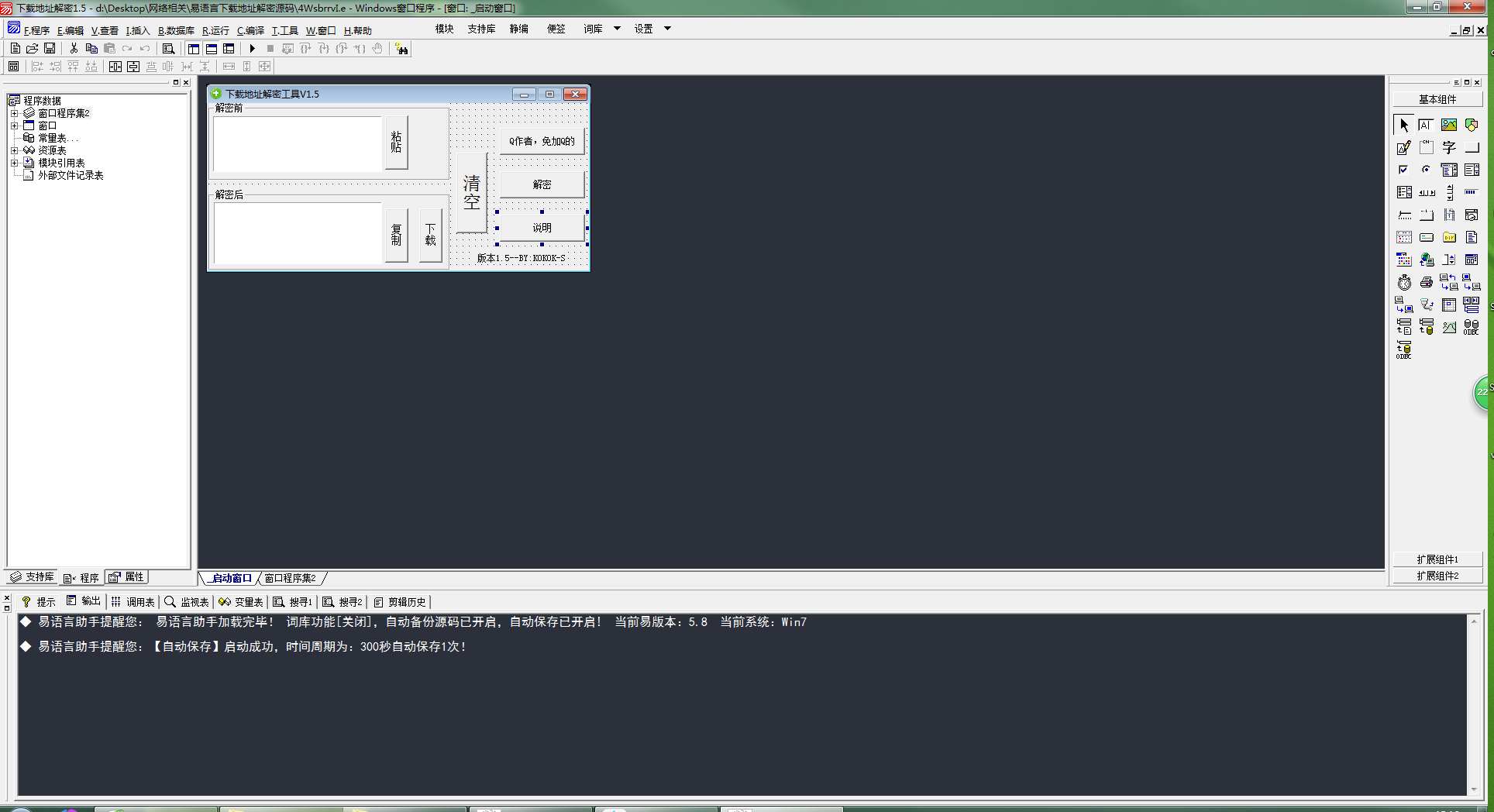The width and height of the screenshot is (1494, 812).
Task: Click the output panel scroll-down arrow
Action: [x=1474, y=790]
